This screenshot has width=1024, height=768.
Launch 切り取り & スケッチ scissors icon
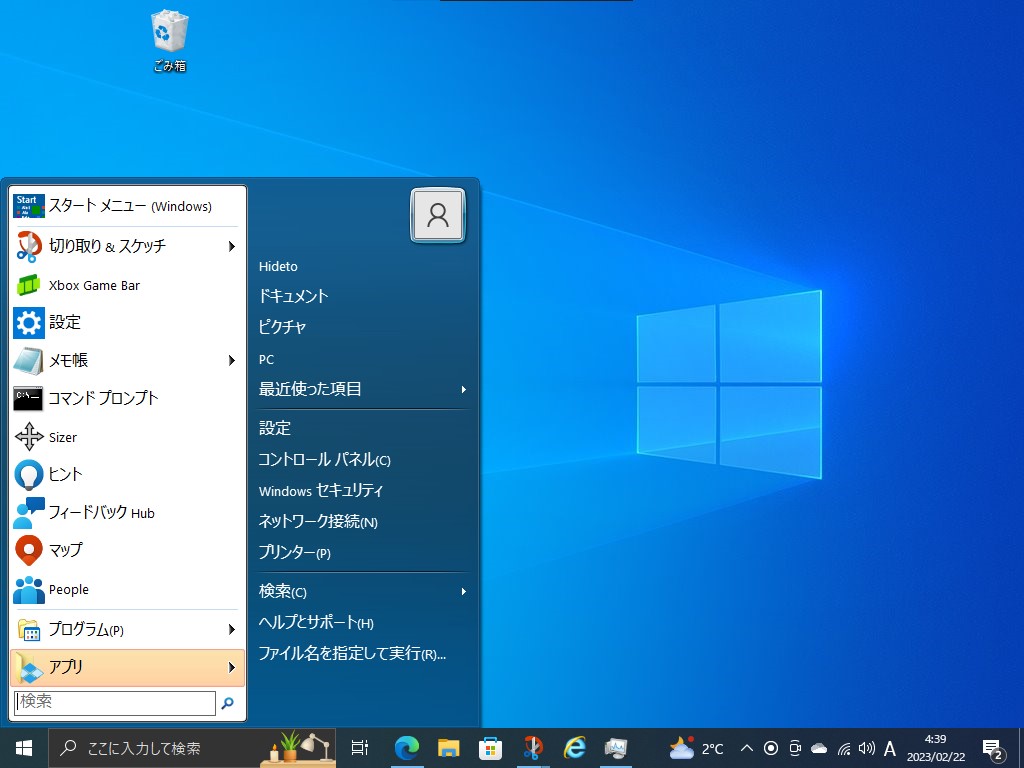[29, 246]
